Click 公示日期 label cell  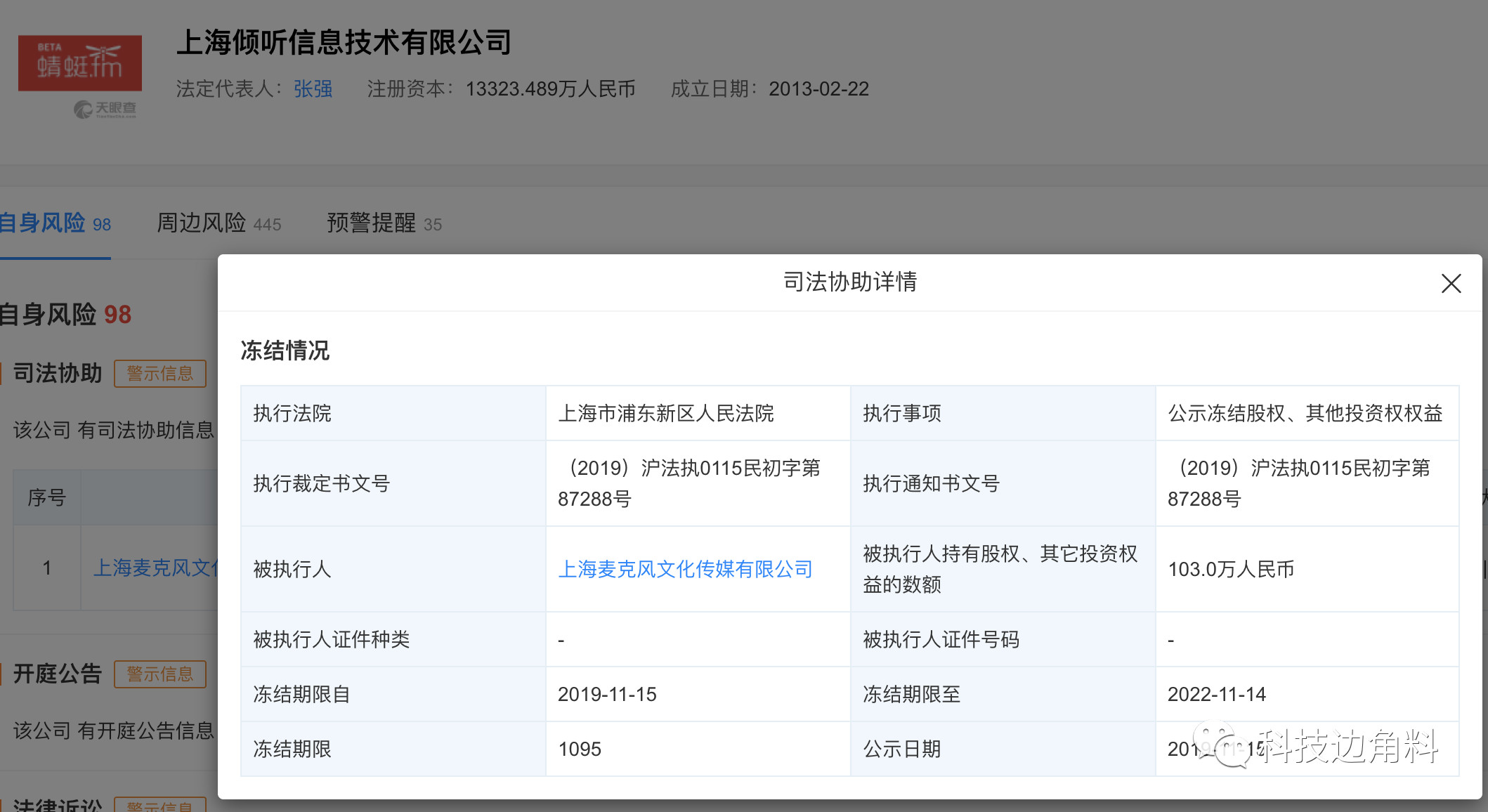pos(1003,749)
